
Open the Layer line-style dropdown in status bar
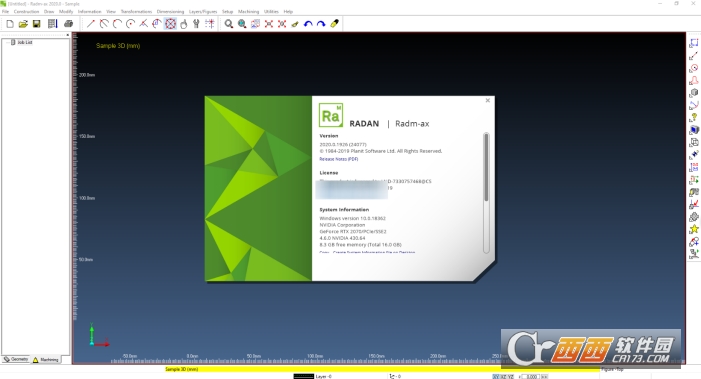[x=304, y=376]
